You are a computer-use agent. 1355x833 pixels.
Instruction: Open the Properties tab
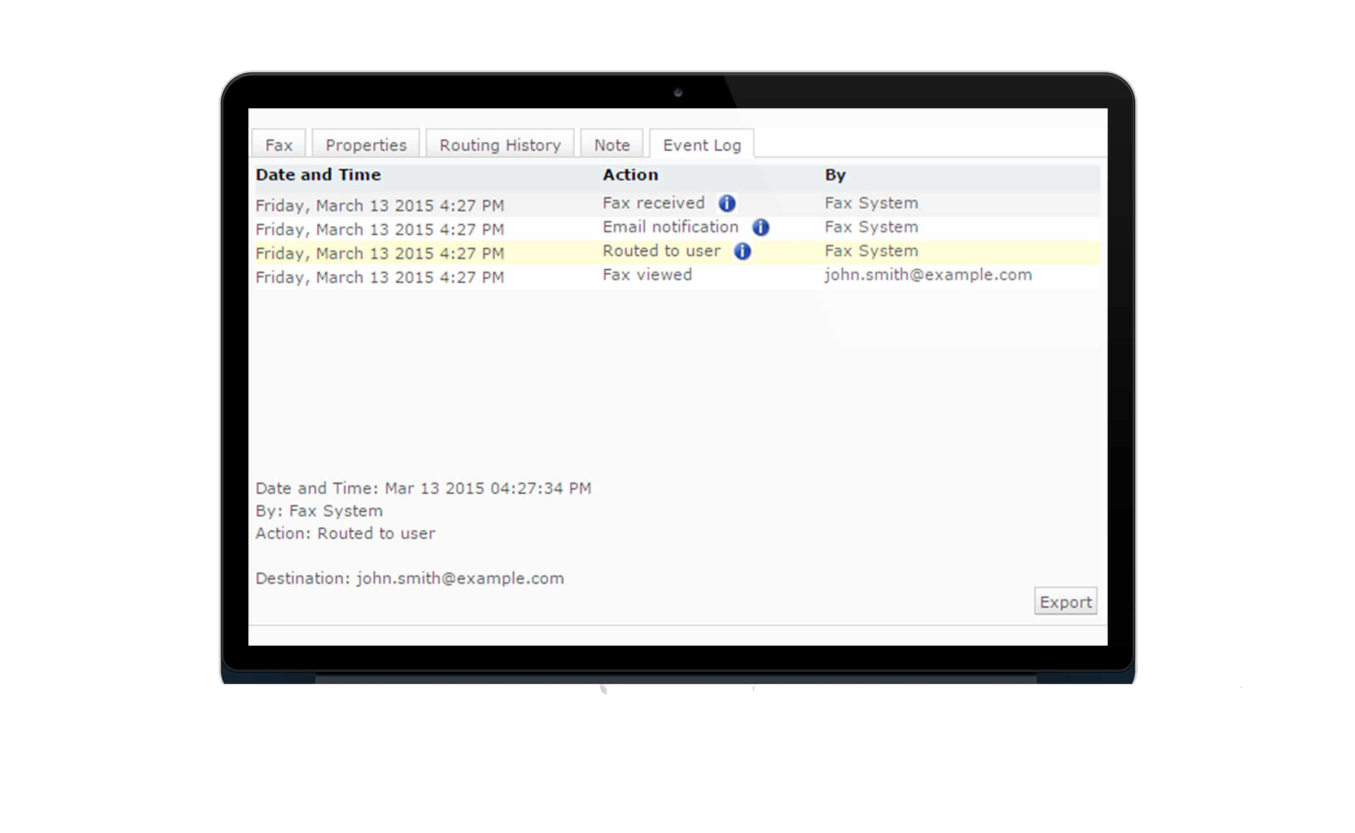click(366, 145)
